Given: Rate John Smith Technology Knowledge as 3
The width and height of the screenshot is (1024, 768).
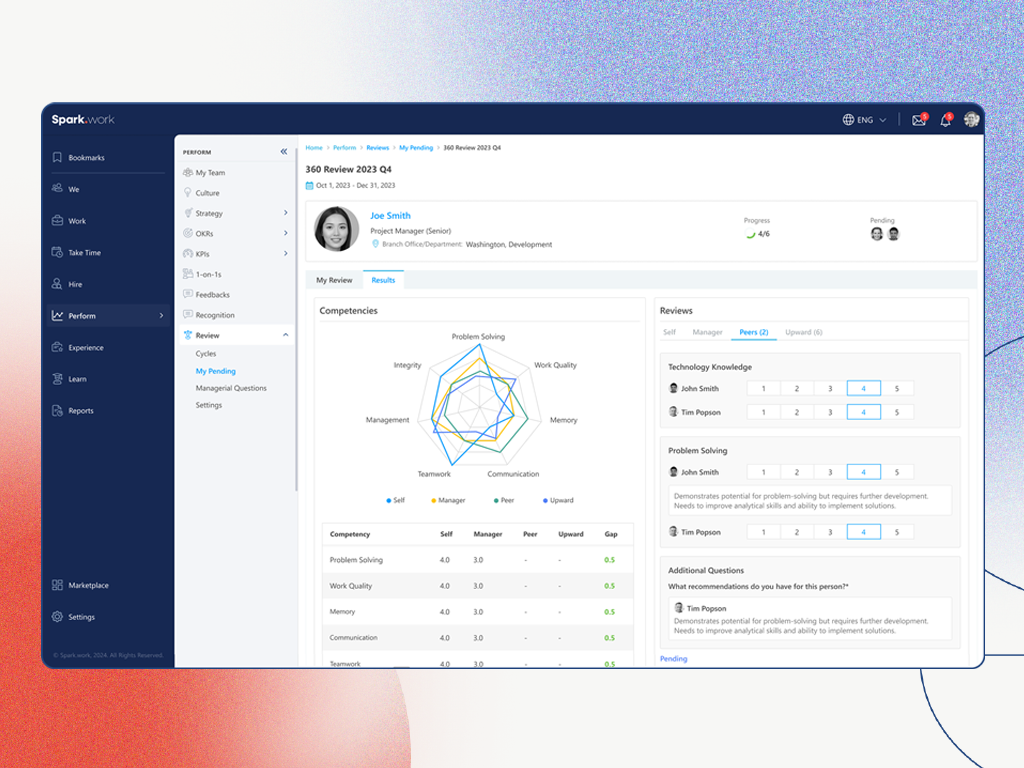Looking at the screenshot, I should click(830, 389).
